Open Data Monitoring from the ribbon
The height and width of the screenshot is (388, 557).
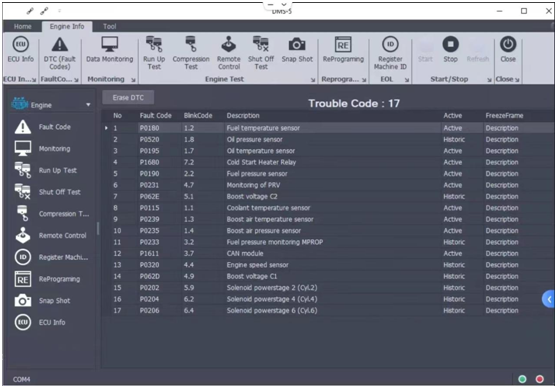109,50
